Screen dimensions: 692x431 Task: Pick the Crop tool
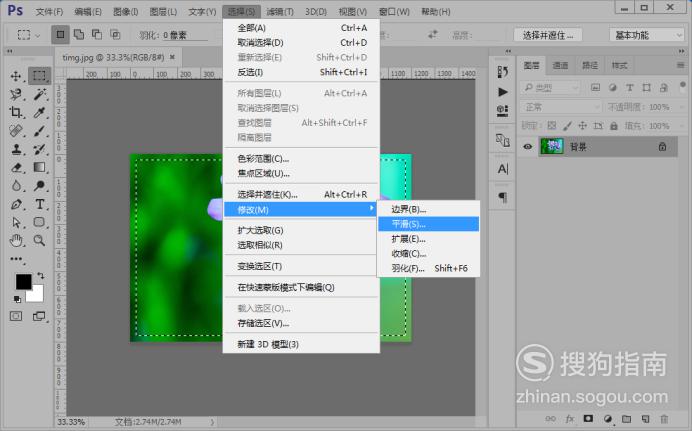point(16,113)
